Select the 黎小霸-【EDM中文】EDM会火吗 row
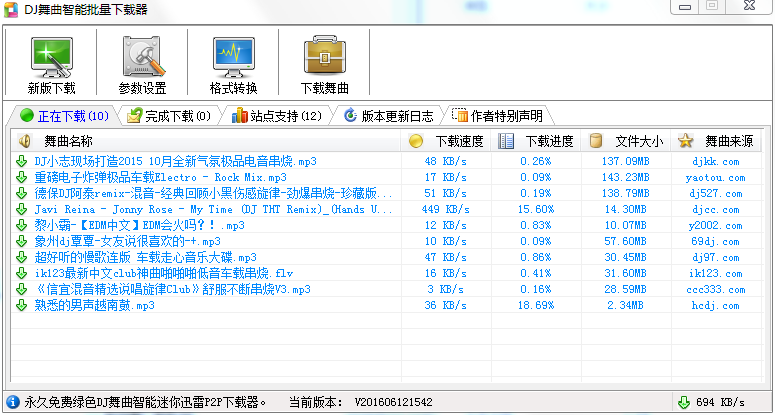This screenshot has width=775, height=415. [x=387, y=225]
